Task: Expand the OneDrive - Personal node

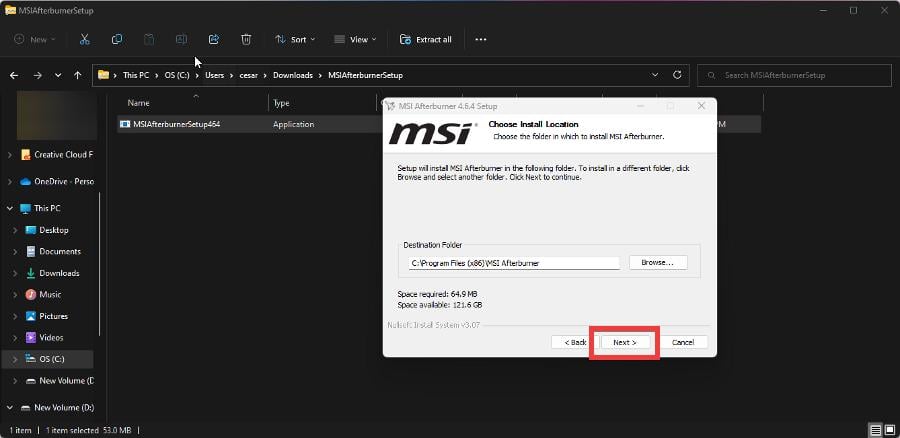Action: click(x=10, y=182)
